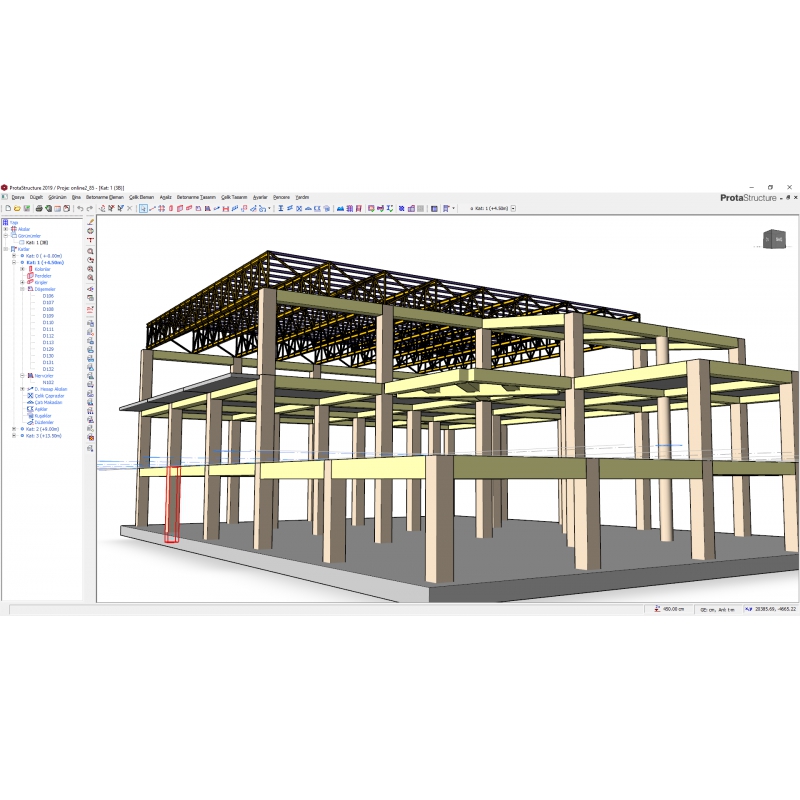Click the red T text tool icon
The image size is (800, 800).
[91, 241]
